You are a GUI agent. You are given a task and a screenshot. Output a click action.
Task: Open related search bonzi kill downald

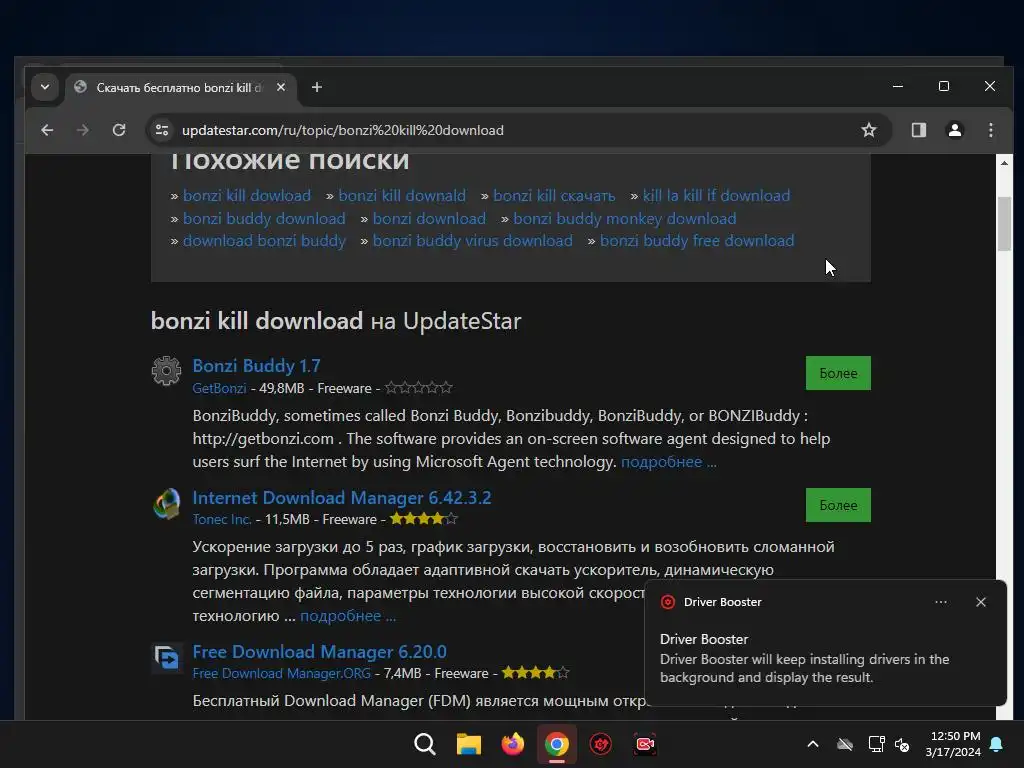[402, 195]
